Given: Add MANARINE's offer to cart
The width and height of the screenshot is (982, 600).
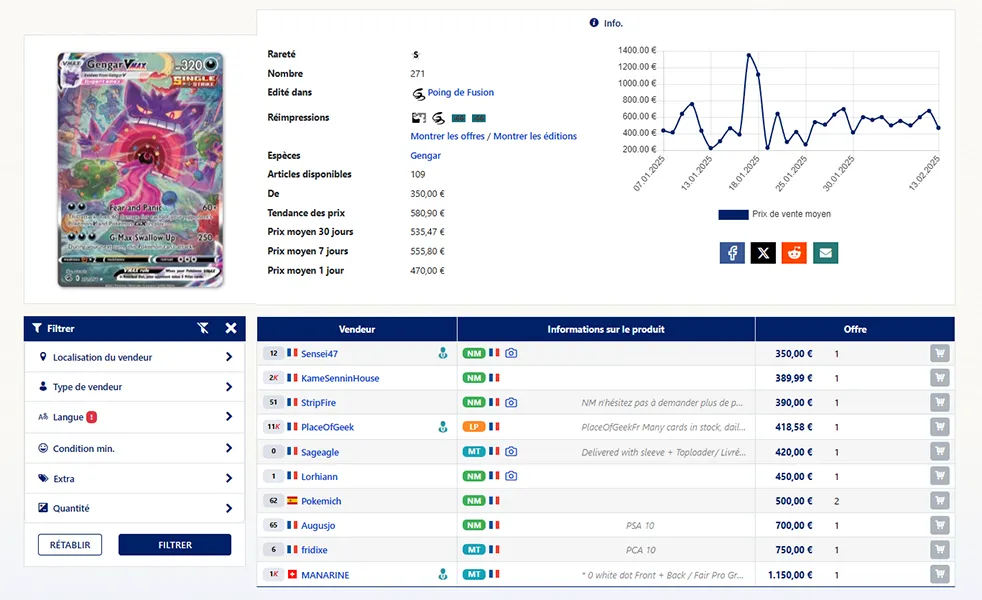Looking at the screenshot, I should pyautogui.click(x=939, y=574).
